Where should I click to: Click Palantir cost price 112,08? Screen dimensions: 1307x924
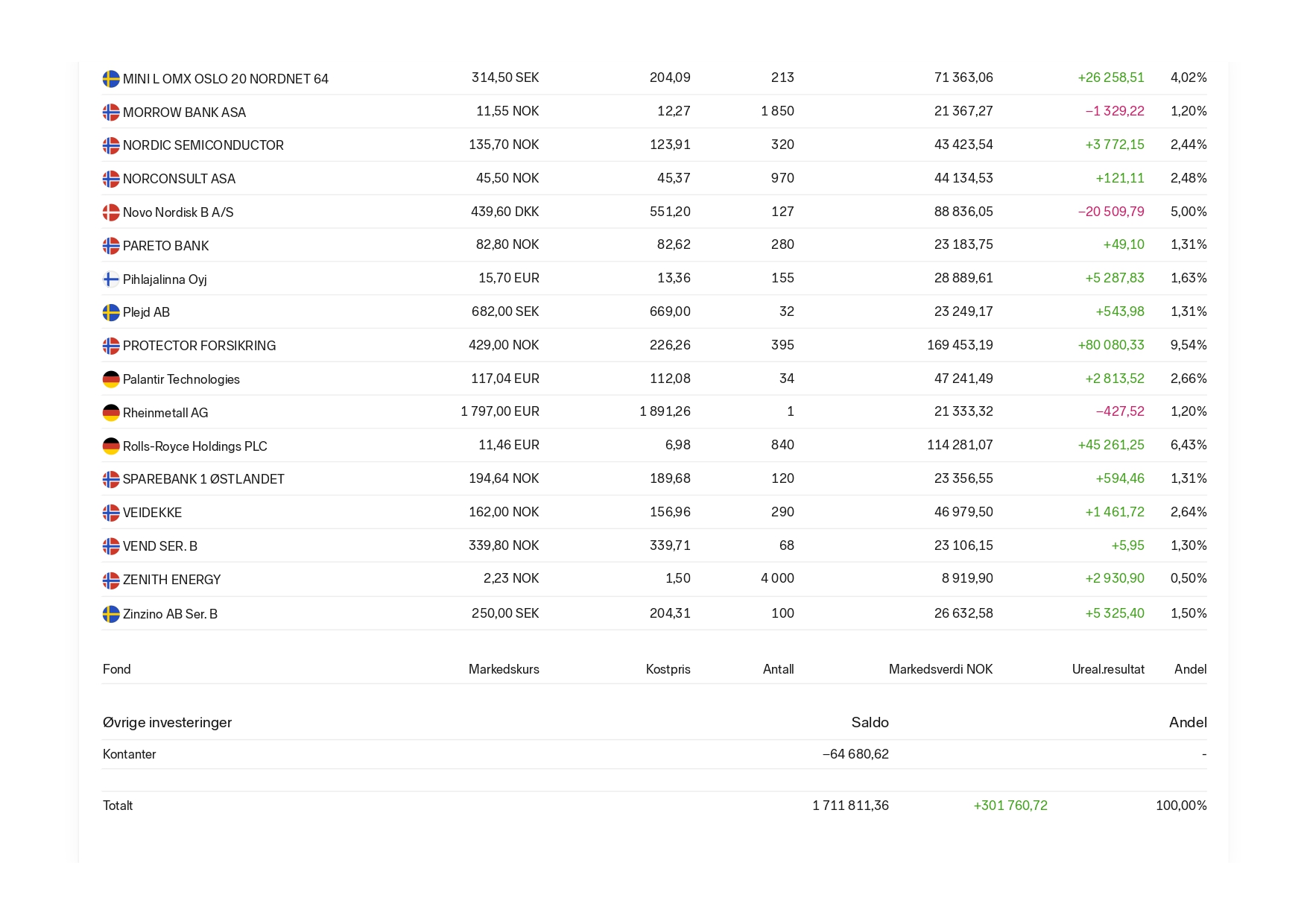coord(670,379)
